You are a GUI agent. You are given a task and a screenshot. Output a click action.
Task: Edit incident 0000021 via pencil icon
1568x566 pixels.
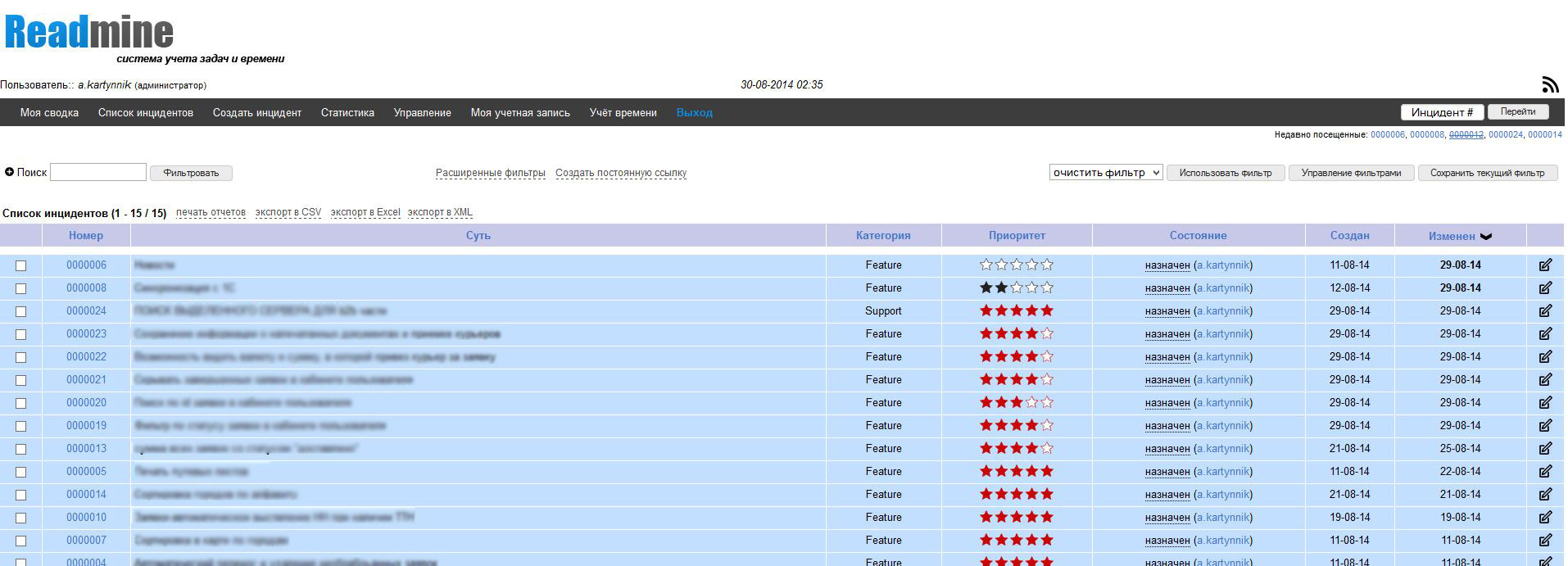tap(1545, 380)
